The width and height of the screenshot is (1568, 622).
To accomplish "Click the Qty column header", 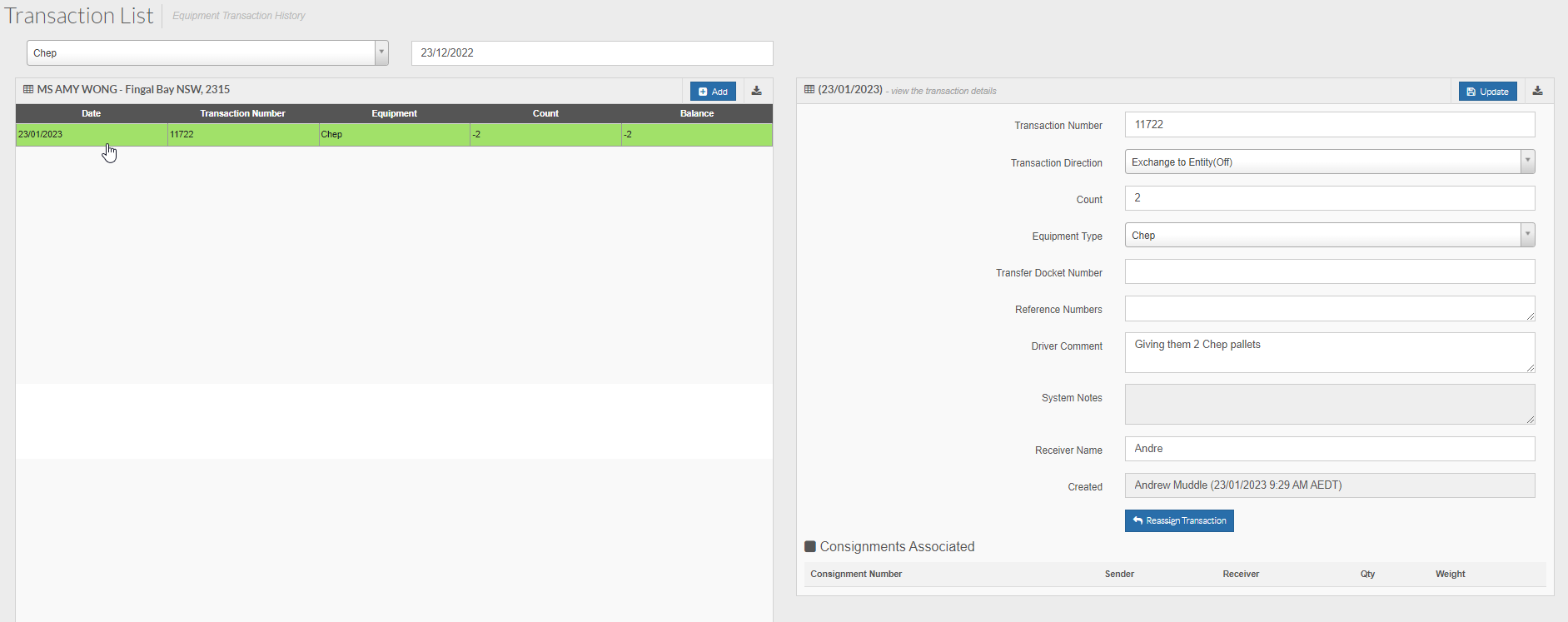I will coord(1367,574).
